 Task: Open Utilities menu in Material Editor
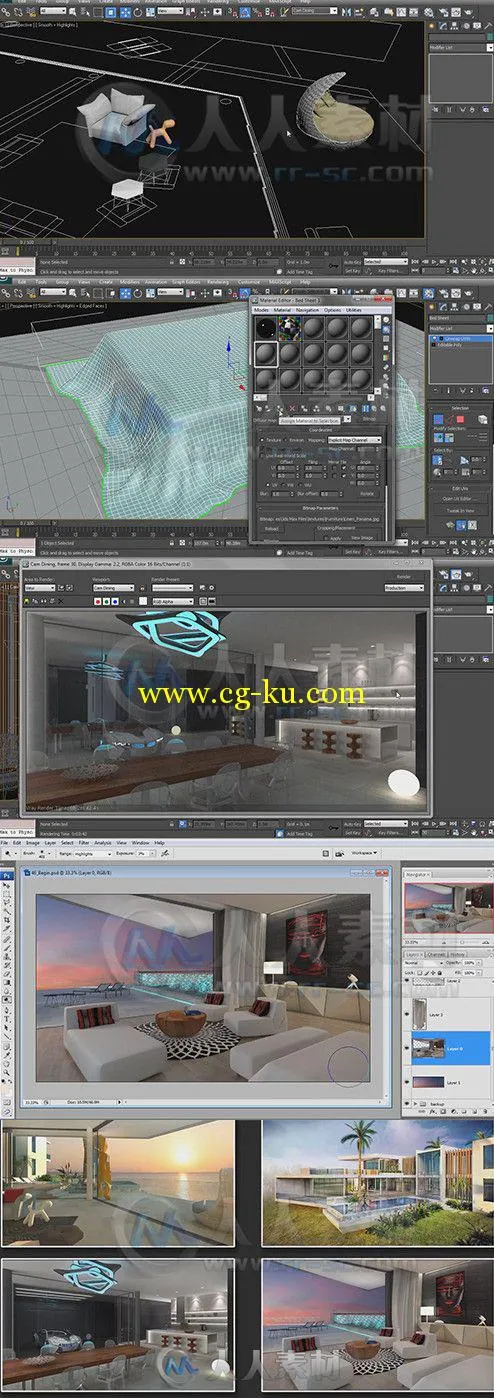point(355,310)
